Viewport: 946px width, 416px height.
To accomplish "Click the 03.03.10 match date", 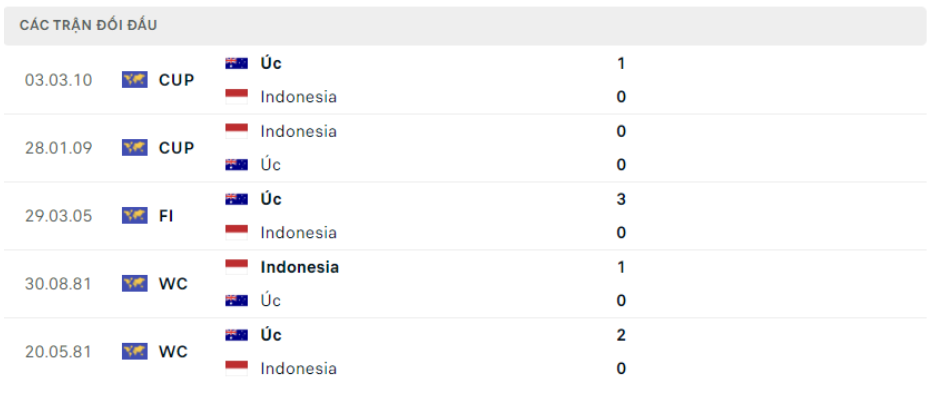I will (x=59, y=80).
